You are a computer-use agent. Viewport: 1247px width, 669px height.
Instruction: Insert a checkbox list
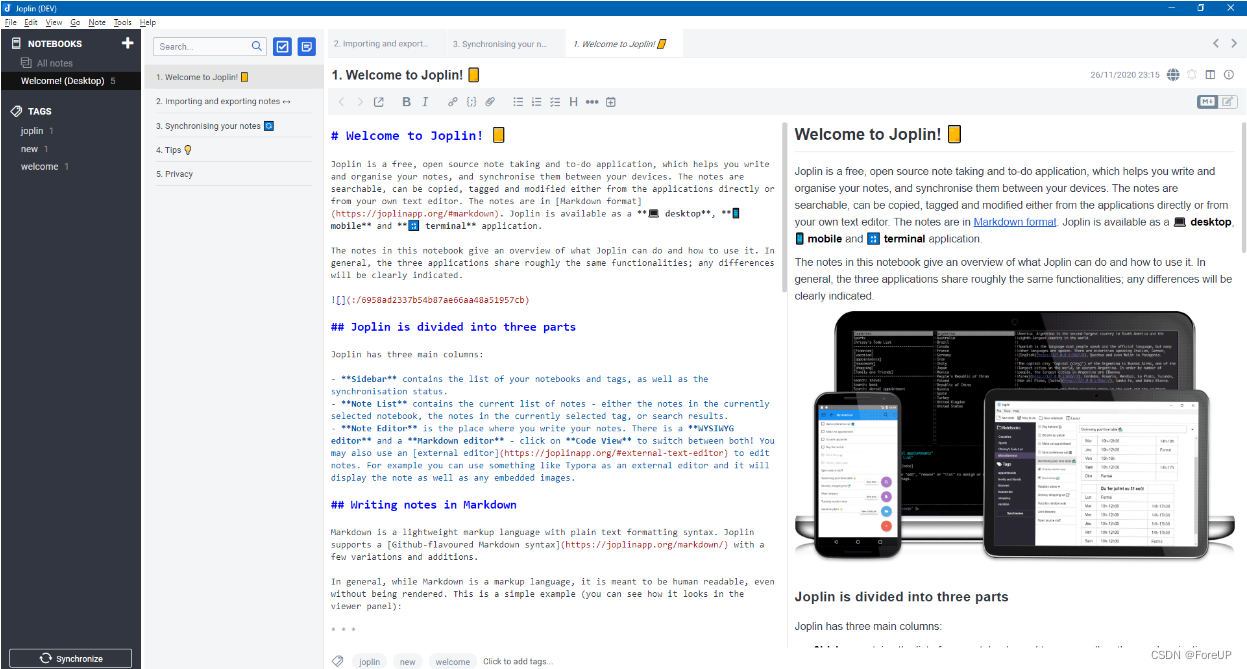click(x=555, y=102)
